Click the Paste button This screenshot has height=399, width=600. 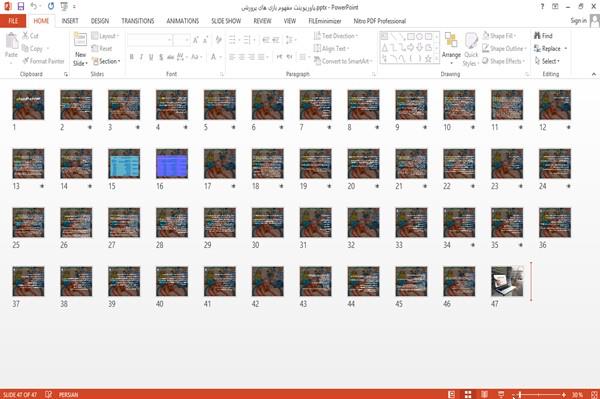coord(11,46)
